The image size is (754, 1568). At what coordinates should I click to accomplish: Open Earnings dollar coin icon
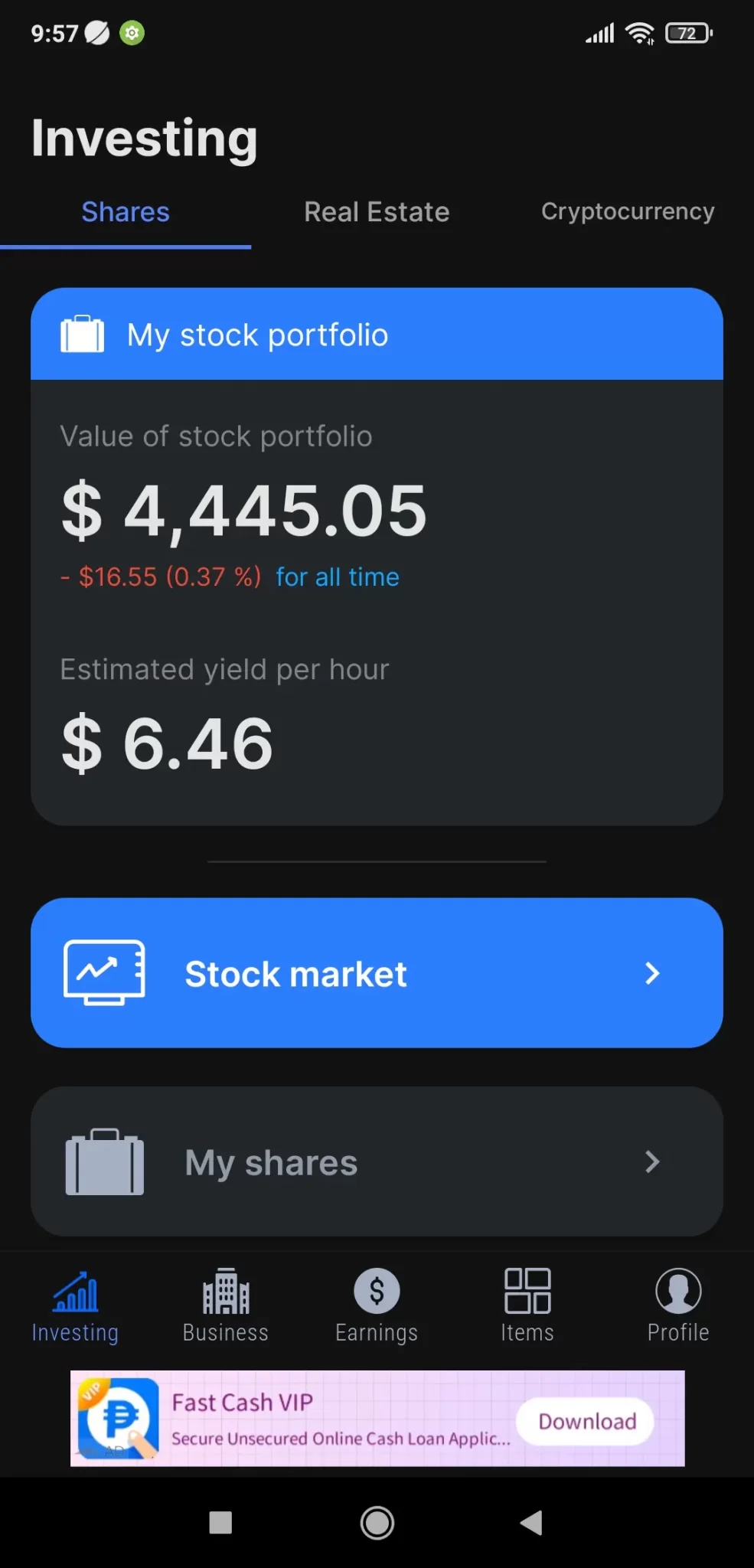click(377, 1291)
